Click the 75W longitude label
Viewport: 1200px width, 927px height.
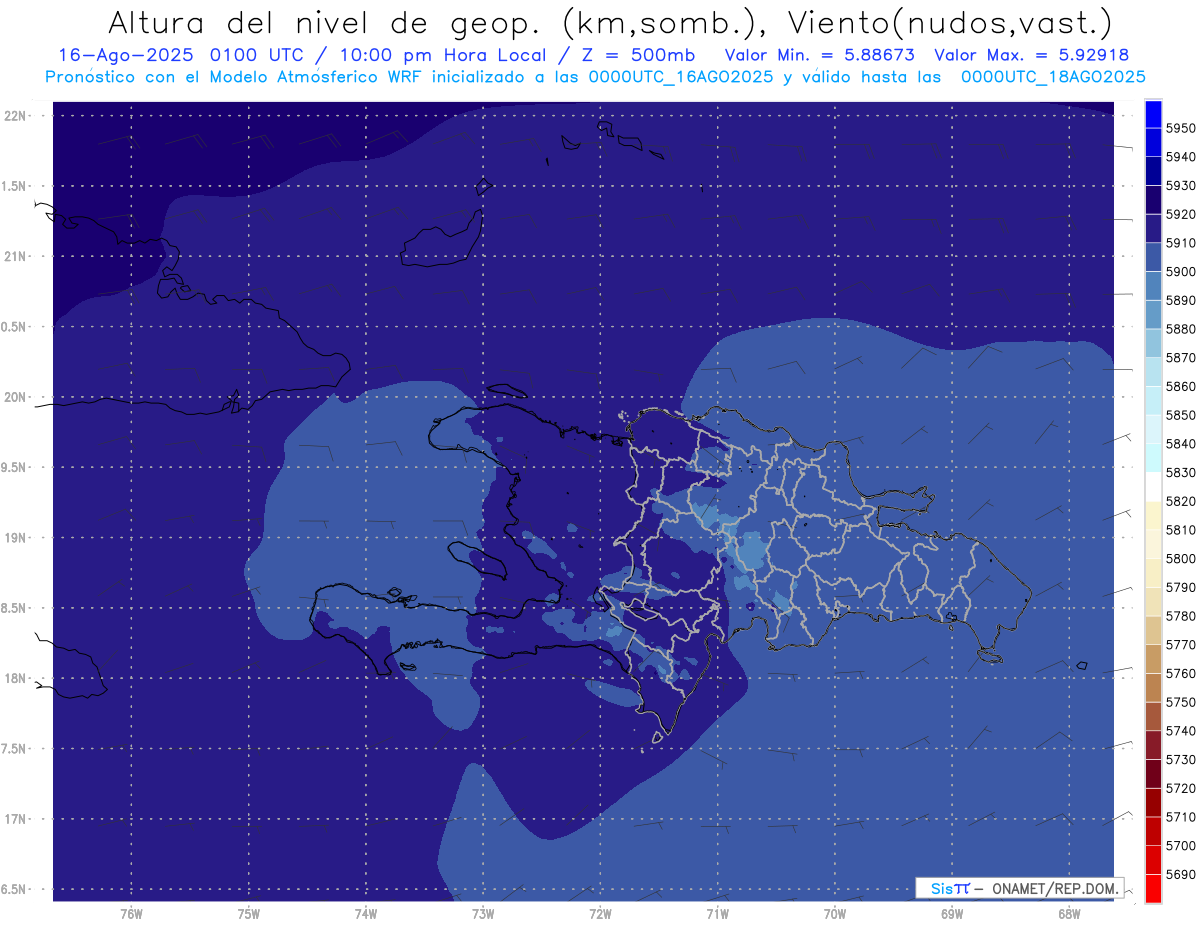248,914
